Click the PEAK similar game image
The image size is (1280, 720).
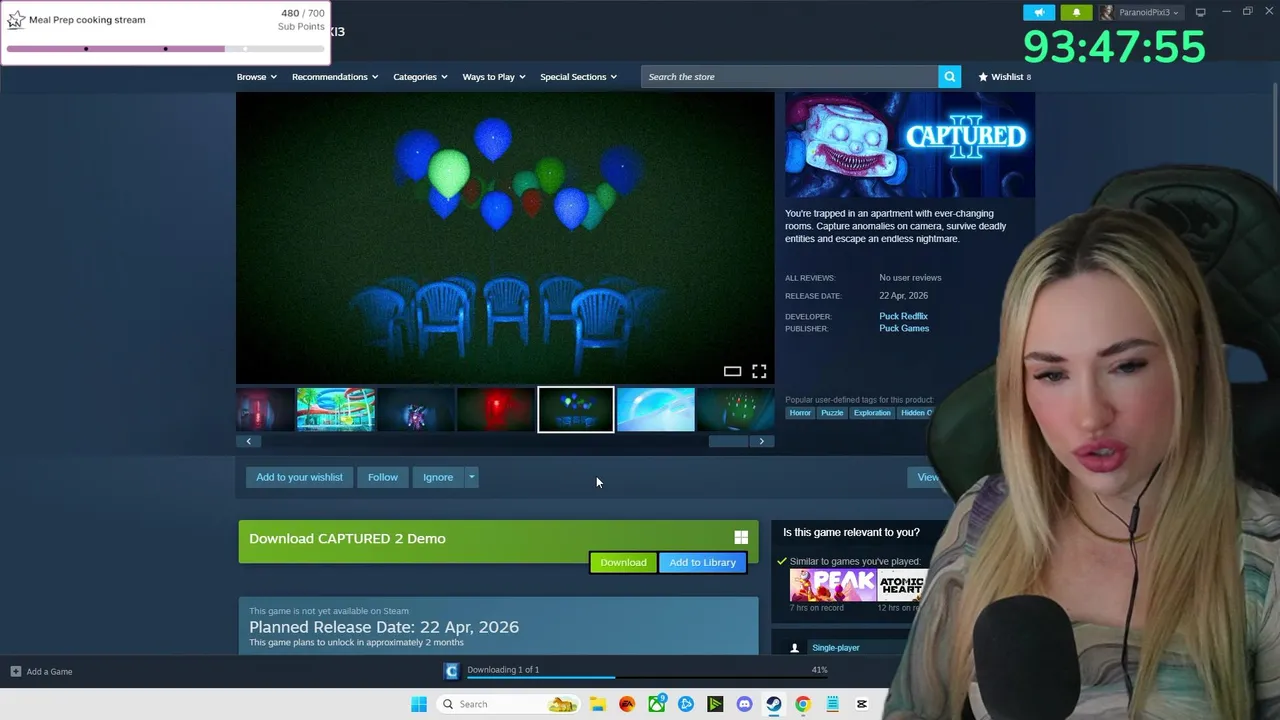832,585
